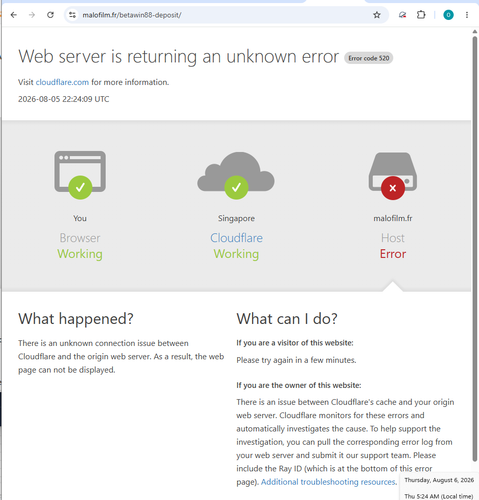Viewport: 479px width, 500px height.
Task: Click the host server error icon
Action: coord(393,176)
